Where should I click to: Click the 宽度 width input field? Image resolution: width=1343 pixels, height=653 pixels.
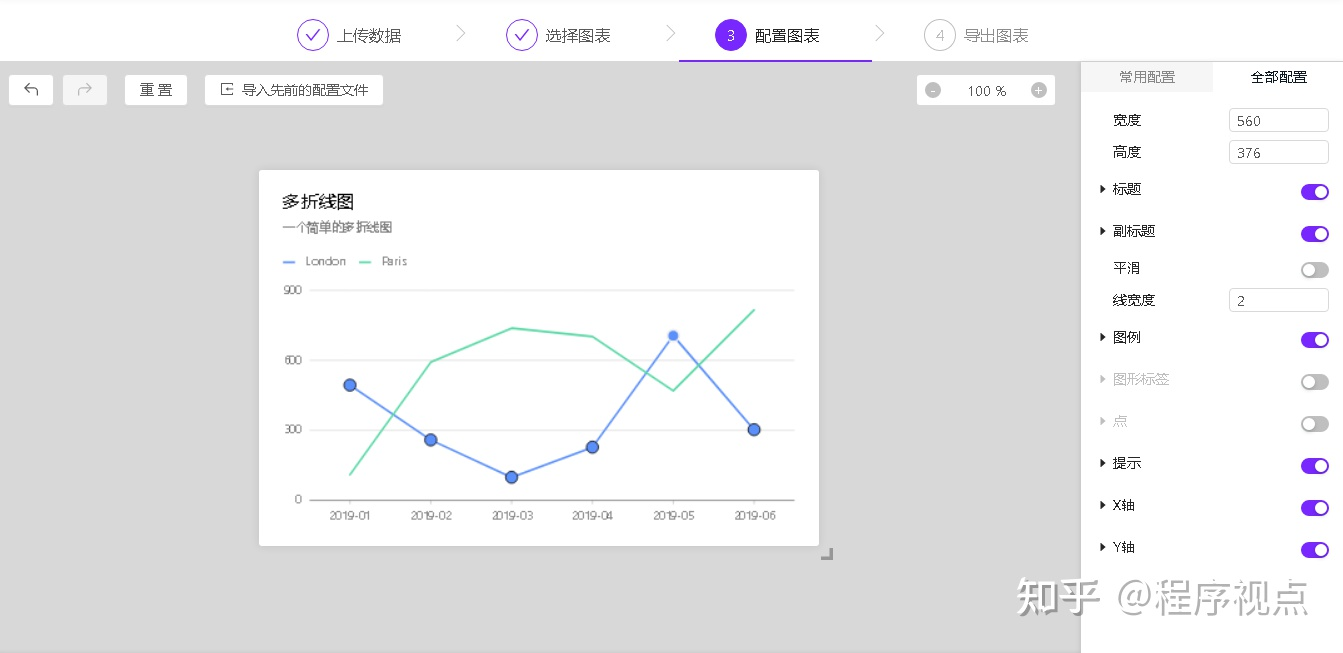(x=1278, y=120)
